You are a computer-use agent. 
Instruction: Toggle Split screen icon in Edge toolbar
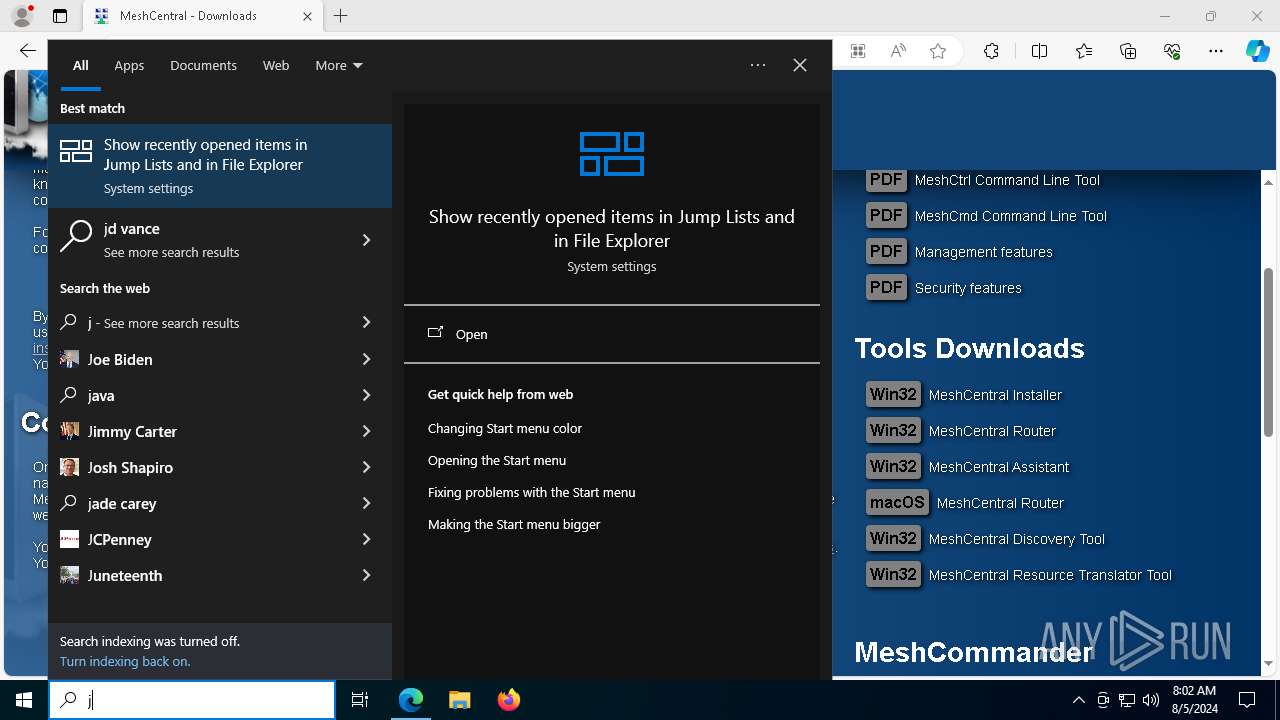click(x=1039, y=51)
